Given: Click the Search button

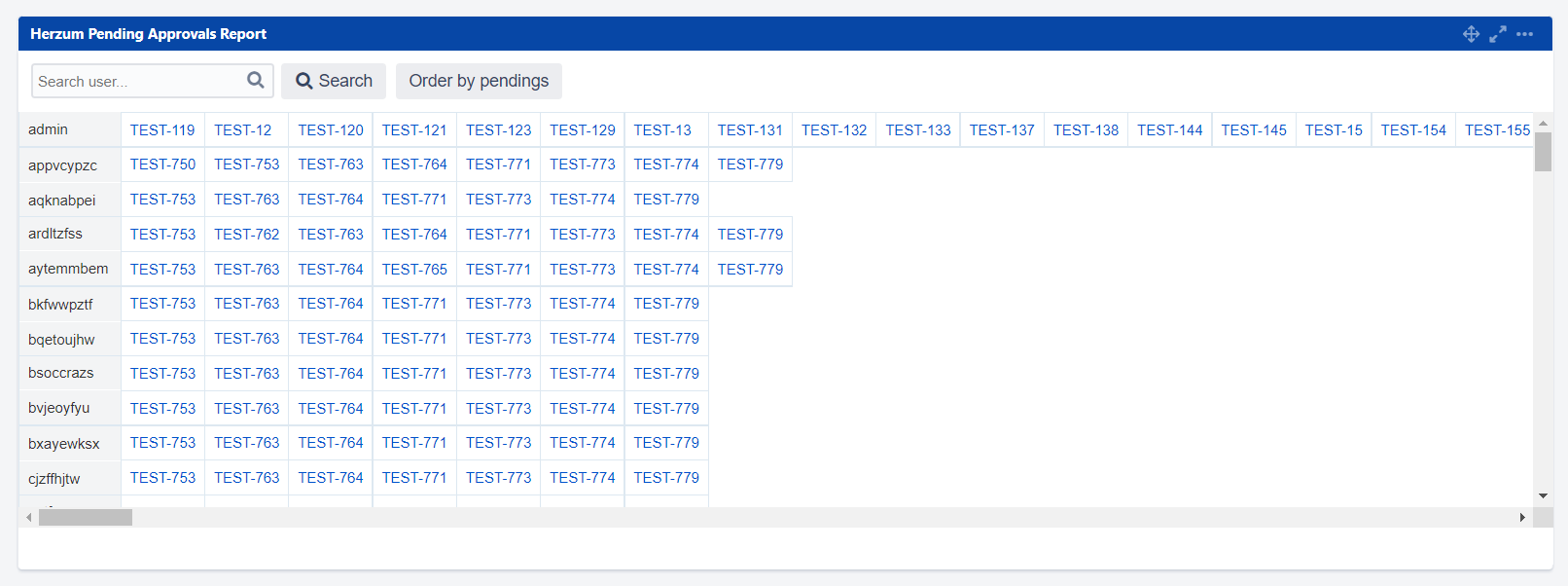Looking at the screenshot, I should click(334, 81).
